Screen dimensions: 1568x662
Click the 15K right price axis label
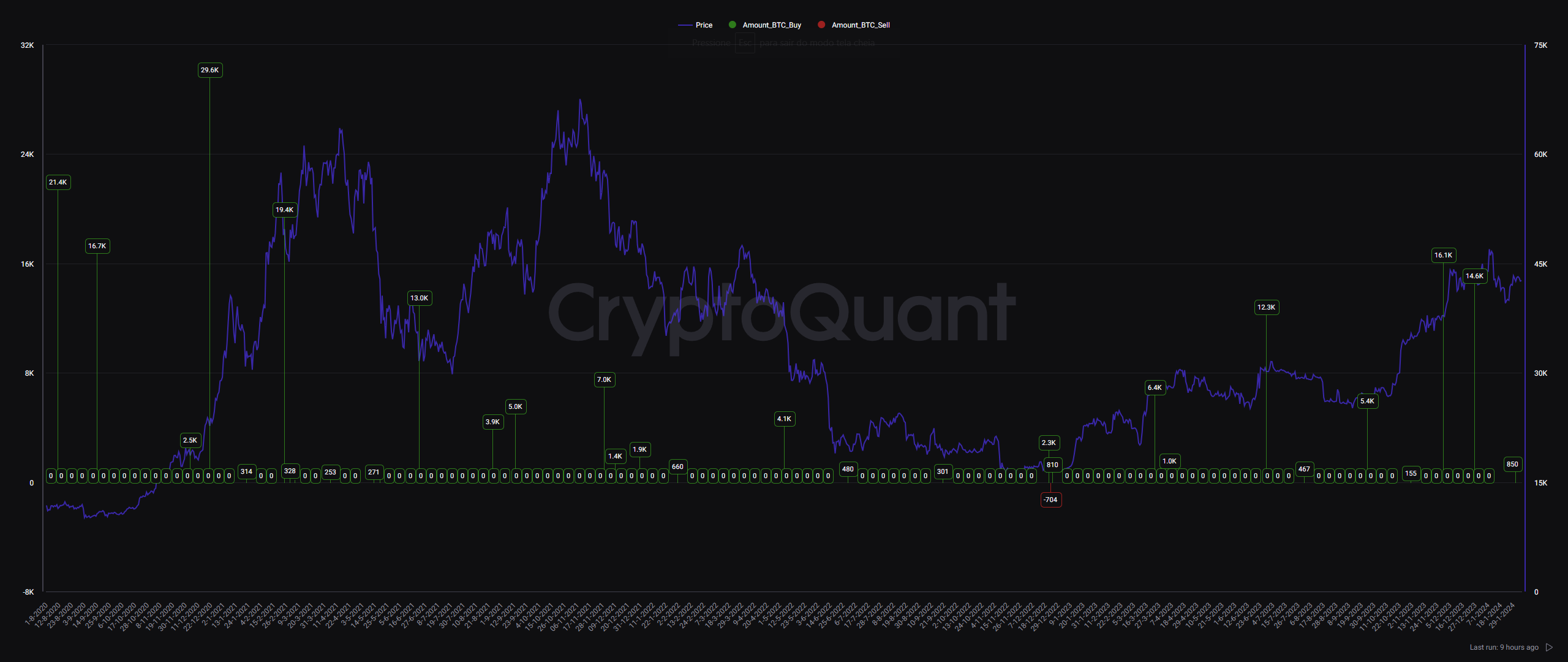(1541, 483)
